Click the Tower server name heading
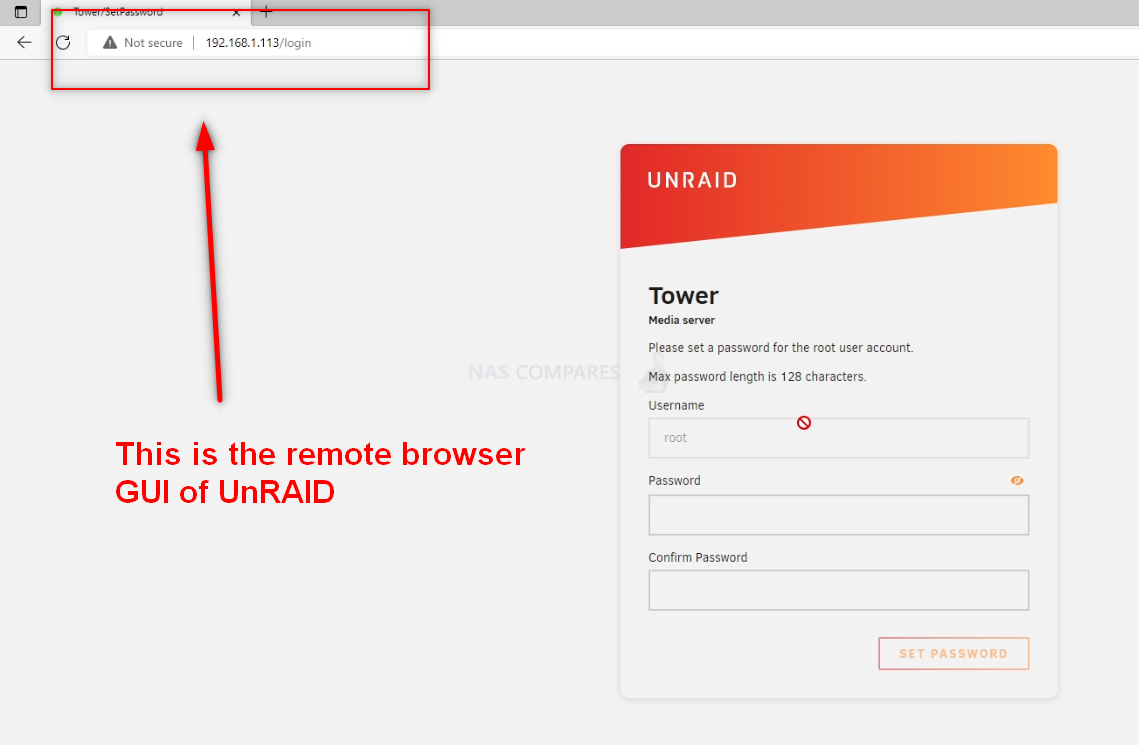The height and width of the screenshot is (745, 1139). [684, 296]
